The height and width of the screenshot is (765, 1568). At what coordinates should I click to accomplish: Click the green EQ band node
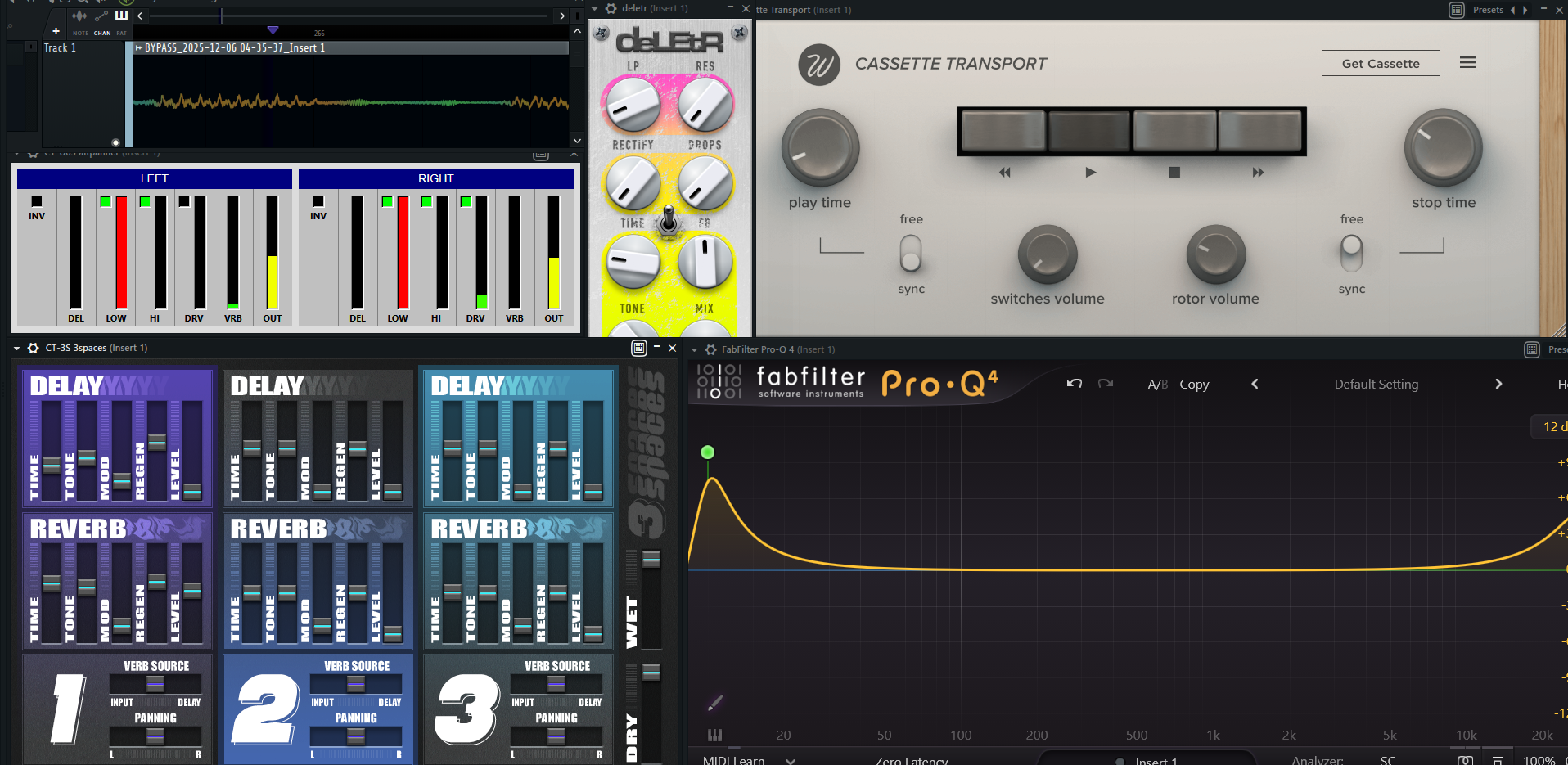tap(708, 452)
